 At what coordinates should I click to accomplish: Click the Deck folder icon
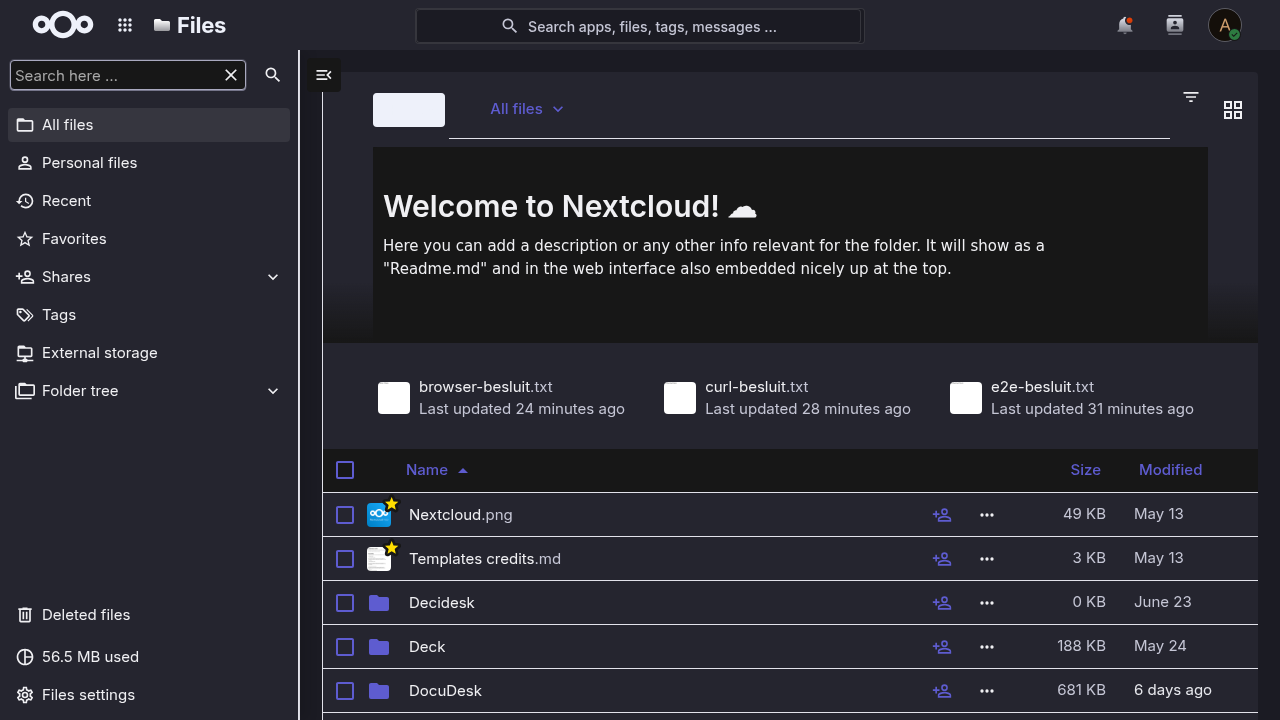click(379, 647)
